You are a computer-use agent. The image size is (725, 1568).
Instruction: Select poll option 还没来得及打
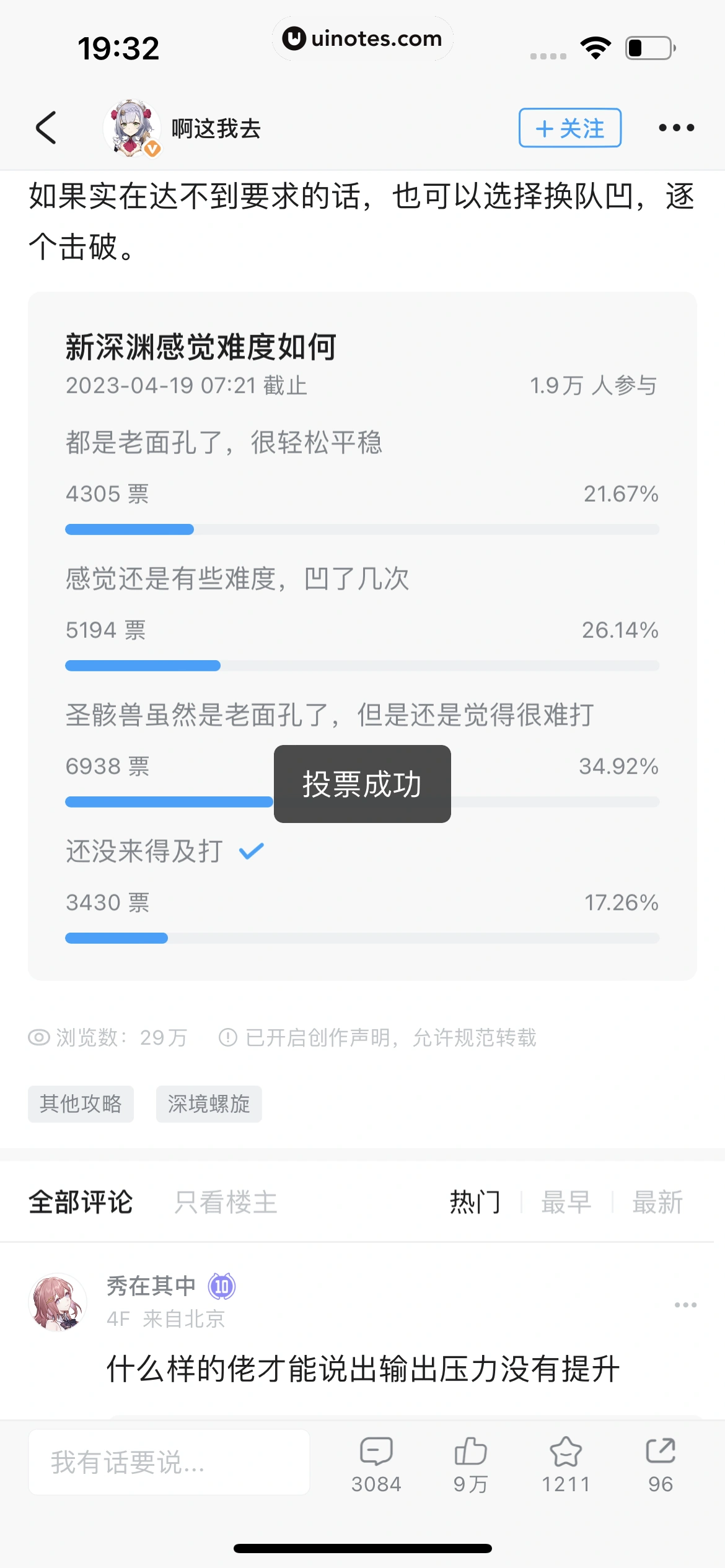point(144,851)
